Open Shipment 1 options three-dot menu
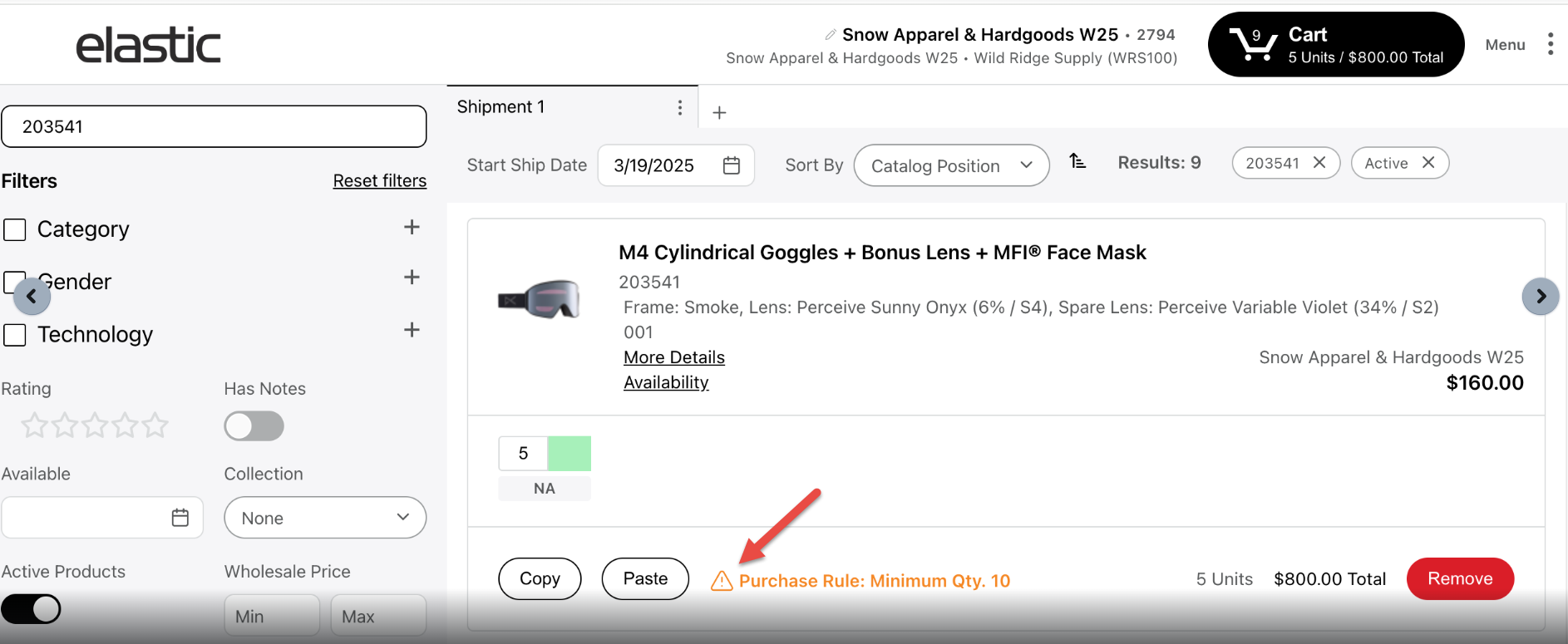Viewport: 1568px width, 644px height. tap(679, 107)
